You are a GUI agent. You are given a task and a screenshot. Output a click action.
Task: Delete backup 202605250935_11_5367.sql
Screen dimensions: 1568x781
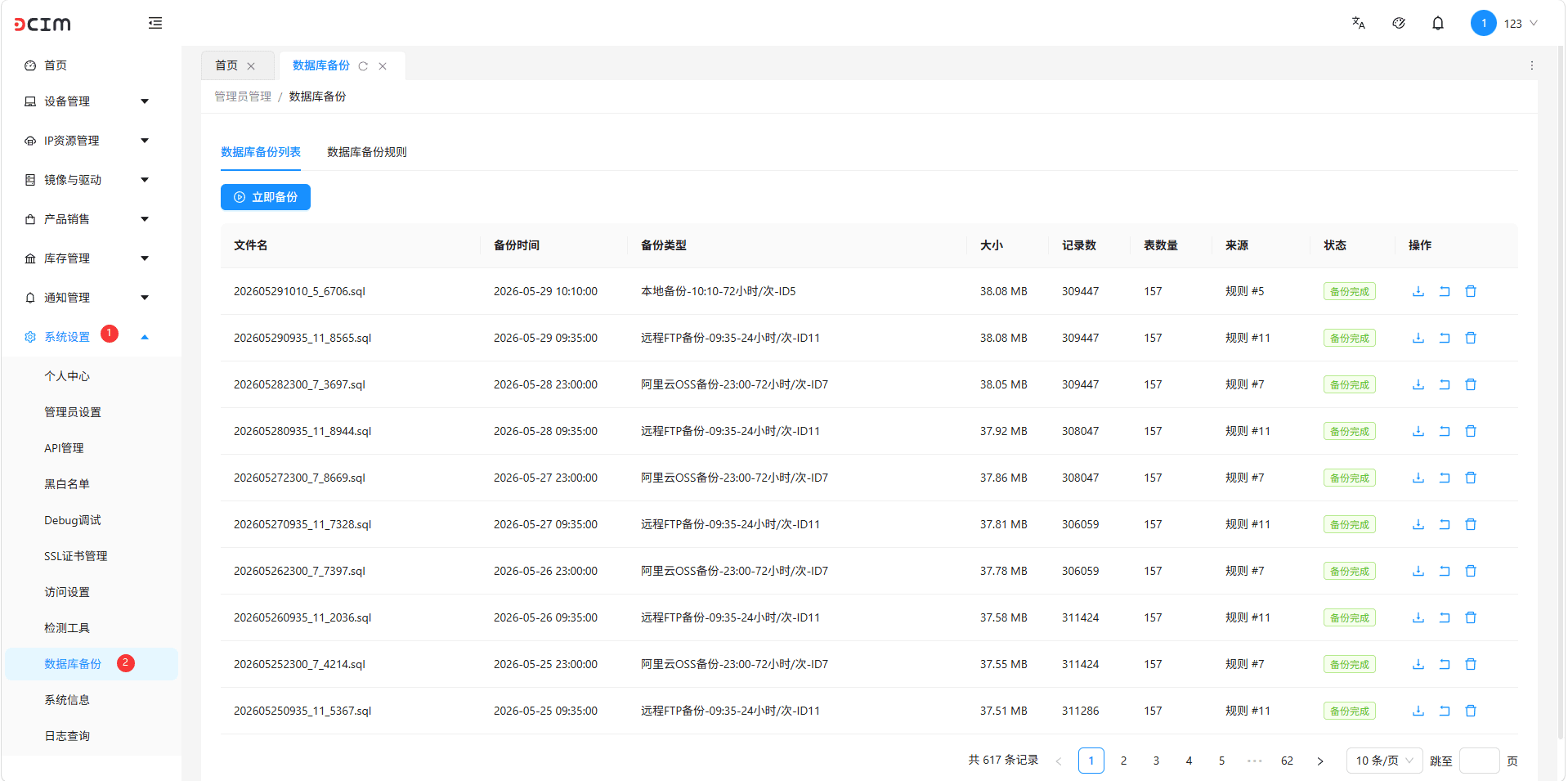click(x=1470, y=711)
